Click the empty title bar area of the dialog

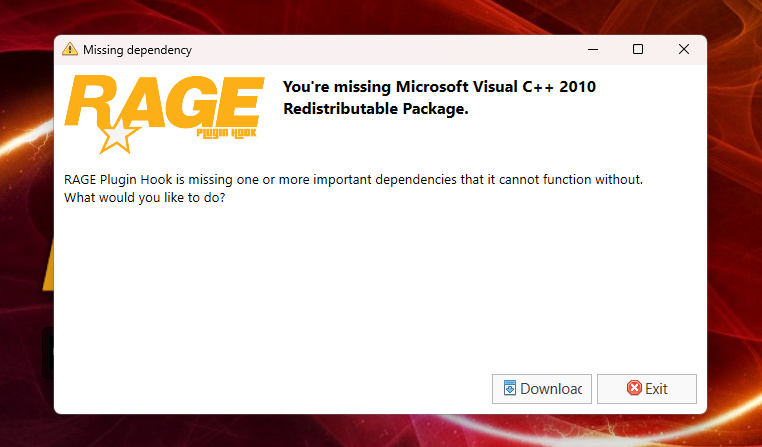pos(380,49)
